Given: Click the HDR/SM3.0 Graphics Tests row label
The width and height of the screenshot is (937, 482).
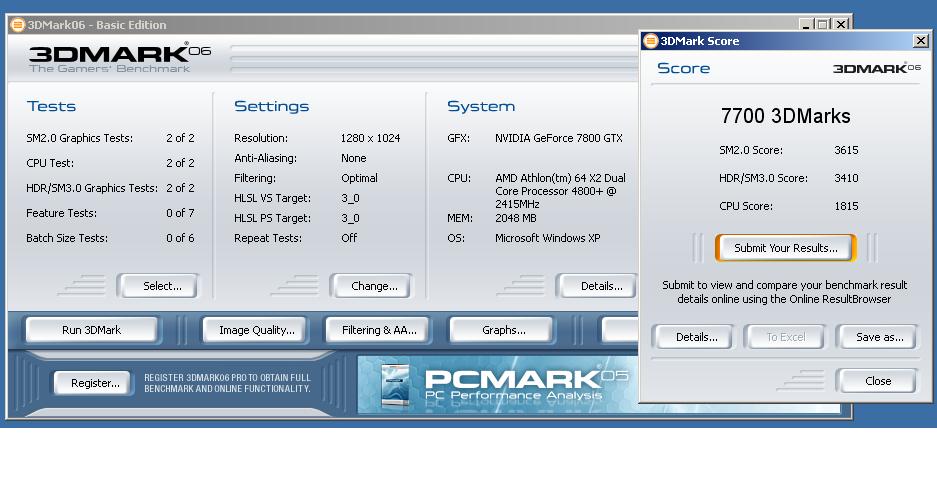Looking at the screenshot, I should (92, 188).
